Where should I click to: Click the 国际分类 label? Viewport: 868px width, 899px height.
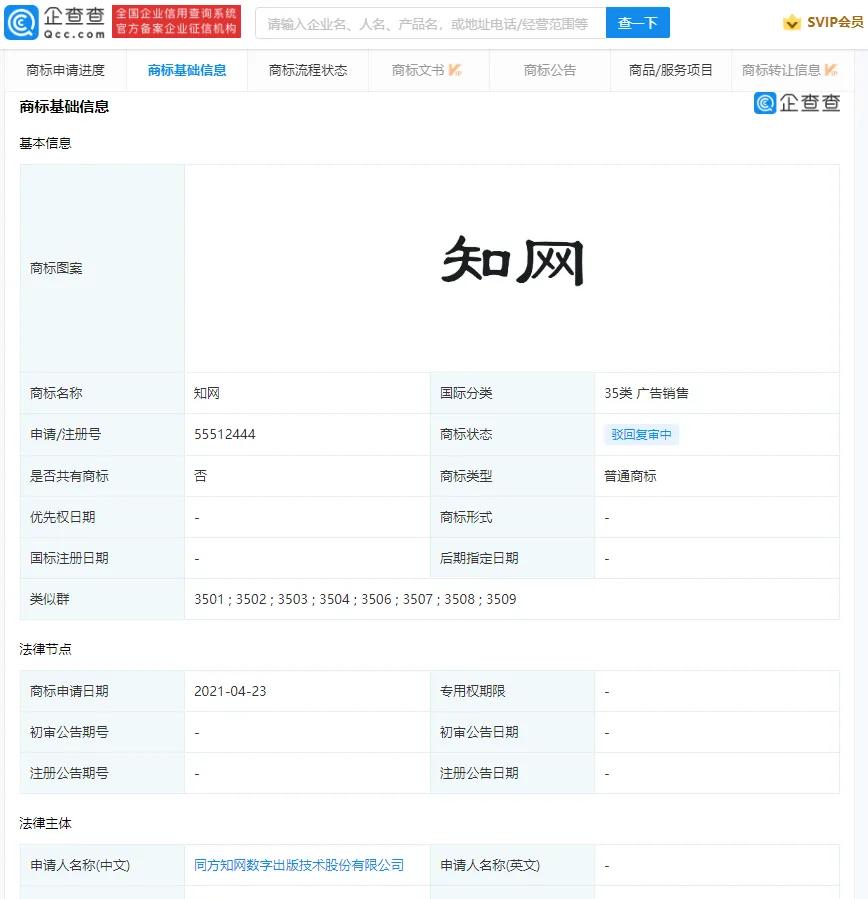click(x=466, y=393)
